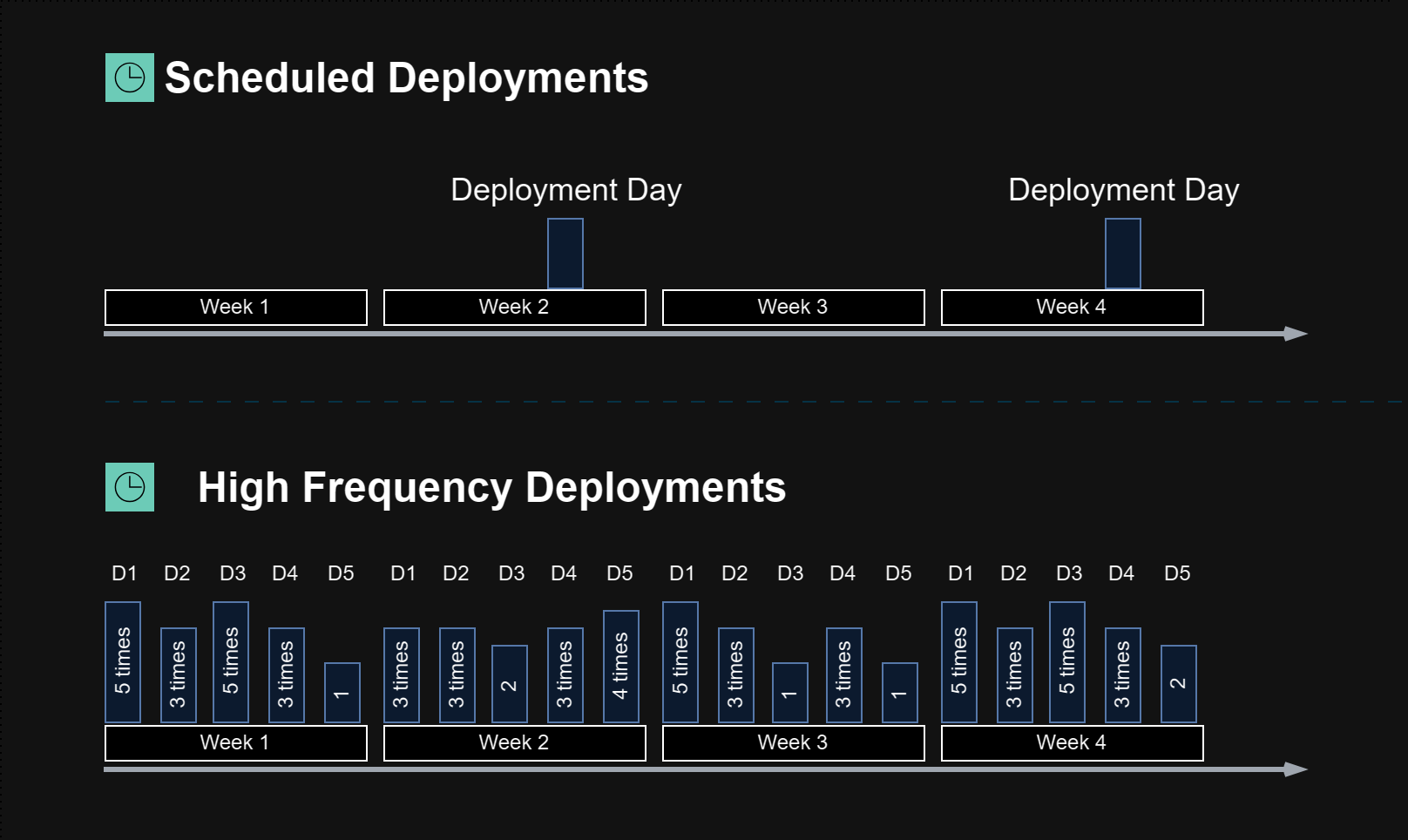This screenshot has width=1408, height=840.
Task: Select Week 2 D1 bar labeled 3 times
Action: coord(402,675)
